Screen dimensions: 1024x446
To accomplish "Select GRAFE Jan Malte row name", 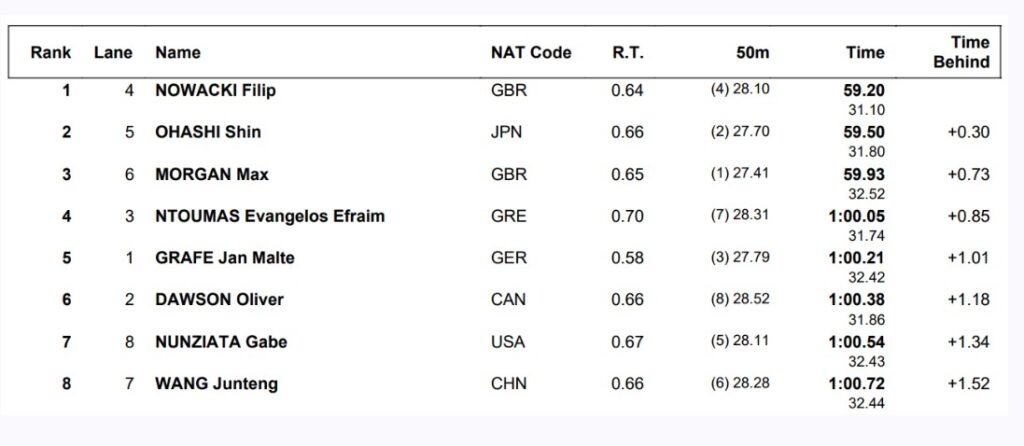I will pyautogui.click(x=225, y=258).
